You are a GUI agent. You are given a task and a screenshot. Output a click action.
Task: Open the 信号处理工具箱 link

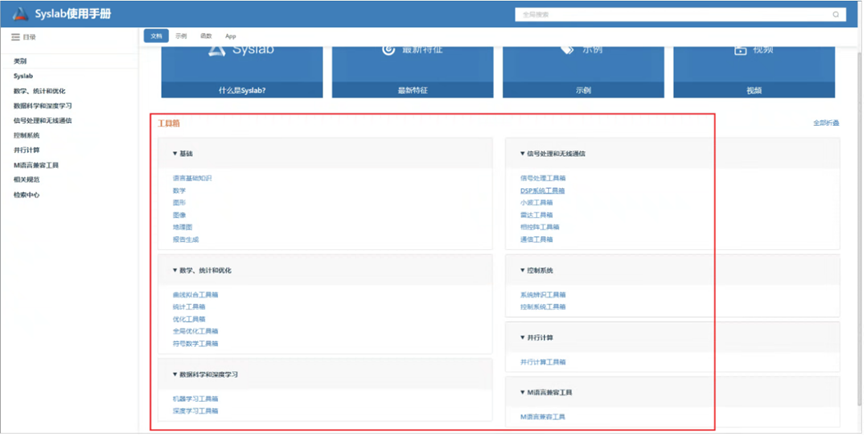coord(543,178)
